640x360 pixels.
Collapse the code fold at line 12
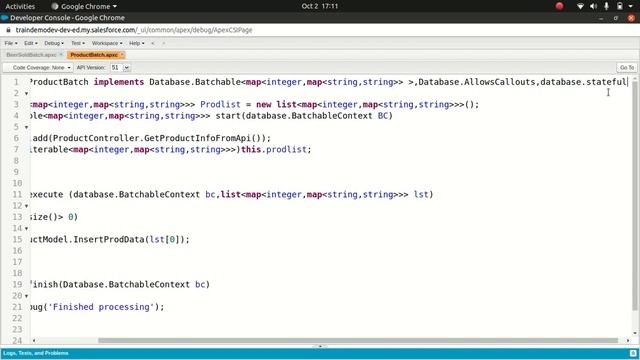pyautogui.click(x=27, y=206)
